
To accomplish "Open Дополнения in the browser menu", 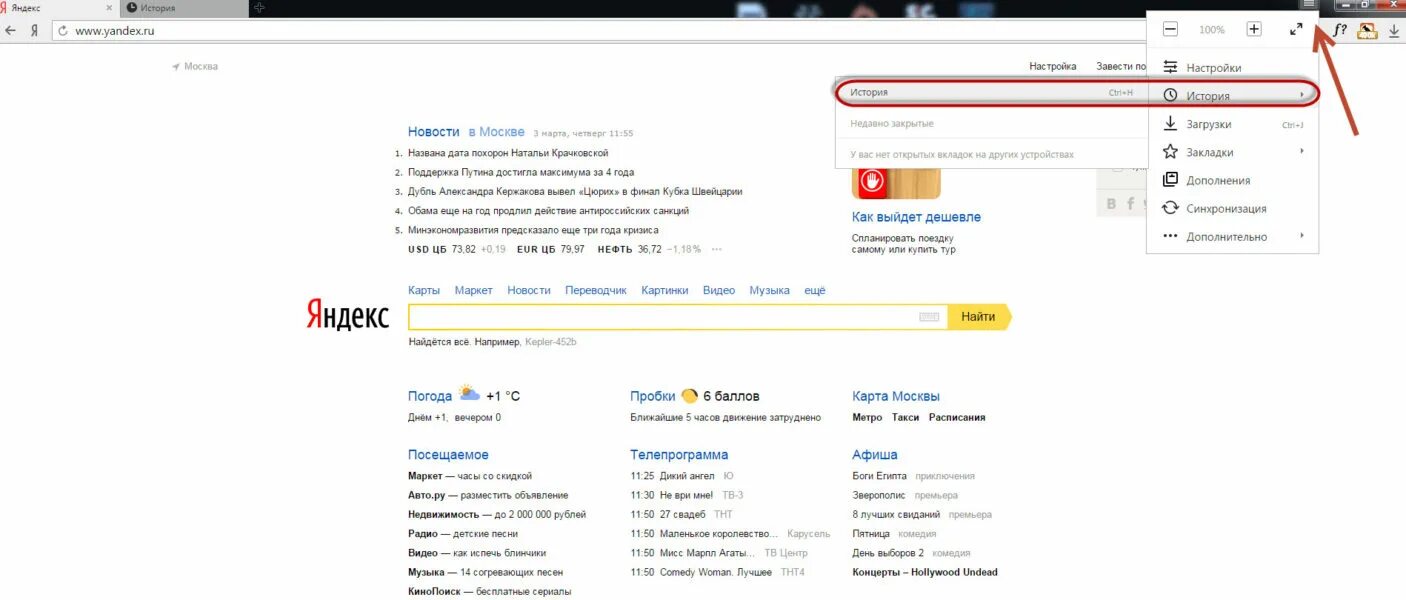I will (1233, 180).
